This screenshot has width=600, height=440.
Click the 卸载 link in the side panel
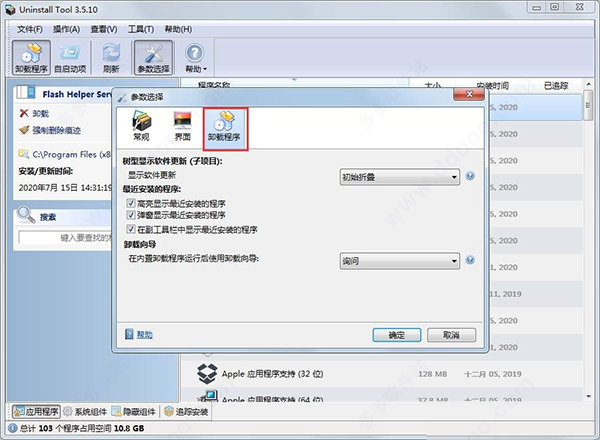pyautogui.click(x=41, y=114)
